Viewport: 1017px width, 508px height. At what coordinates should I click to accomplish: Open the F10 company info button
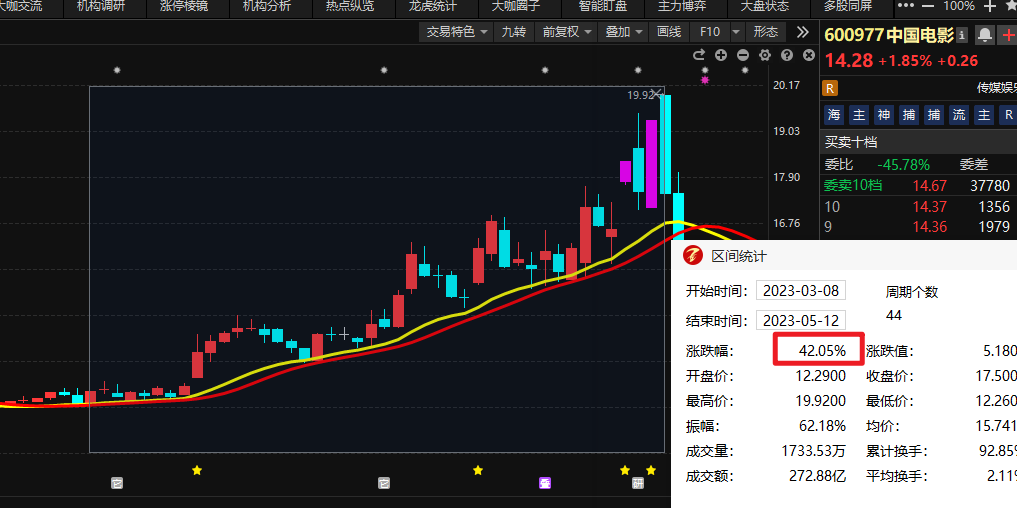click(x=710, y=32)
